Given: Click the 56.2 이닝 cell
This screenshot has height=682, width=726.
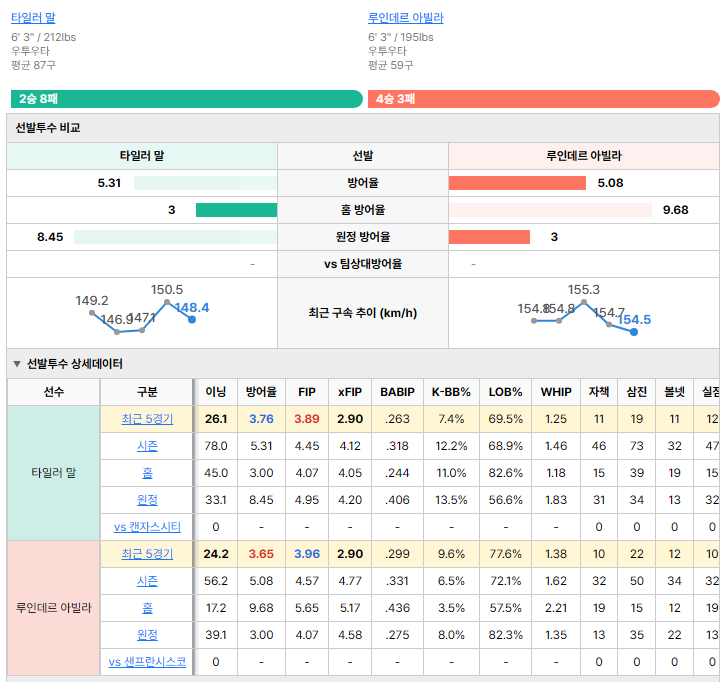Looking at the screenshot, I should pyautogui.click(x=216, y=581).
